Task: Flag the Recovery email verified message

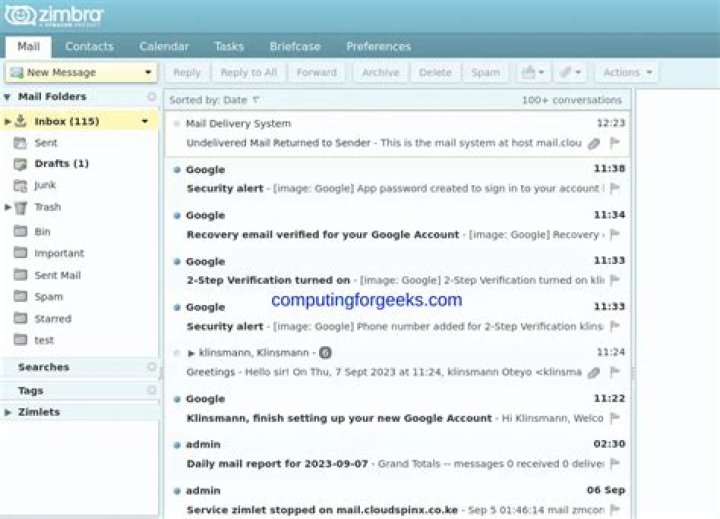Action: click(614, 234)
